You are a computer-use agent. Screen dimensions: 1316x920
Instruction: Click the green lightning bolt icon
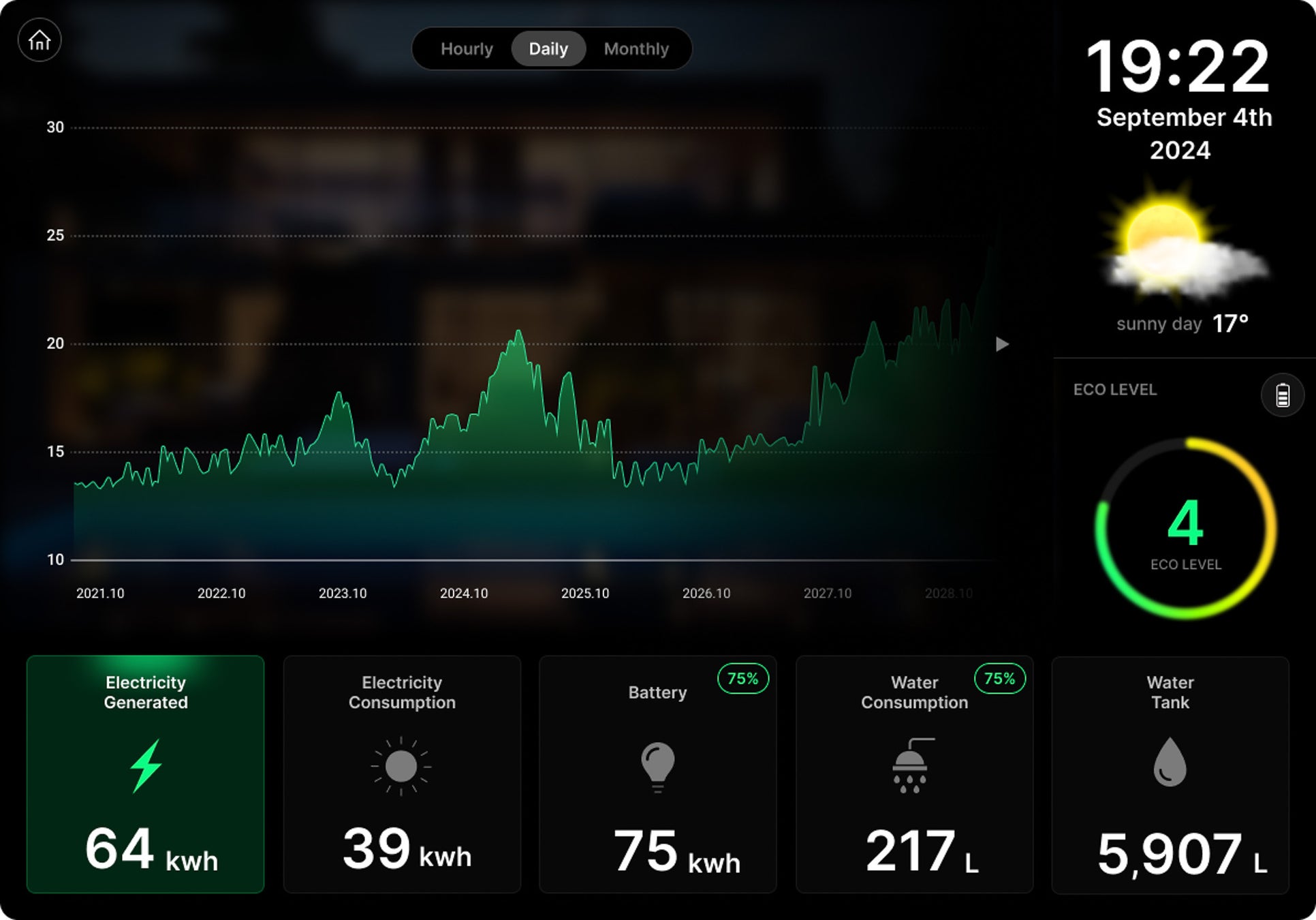146,766
